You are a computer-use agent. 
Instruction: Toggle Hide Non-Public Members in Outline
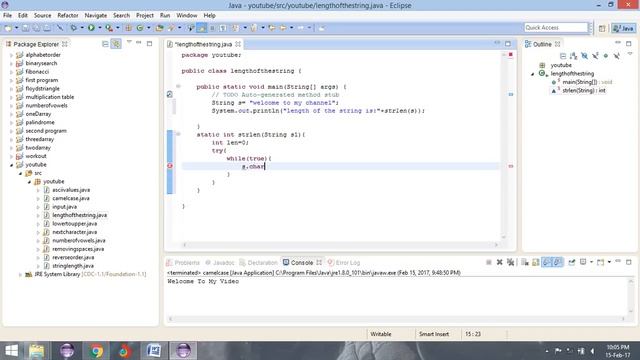pyautogui.click(x=606, y=56)
